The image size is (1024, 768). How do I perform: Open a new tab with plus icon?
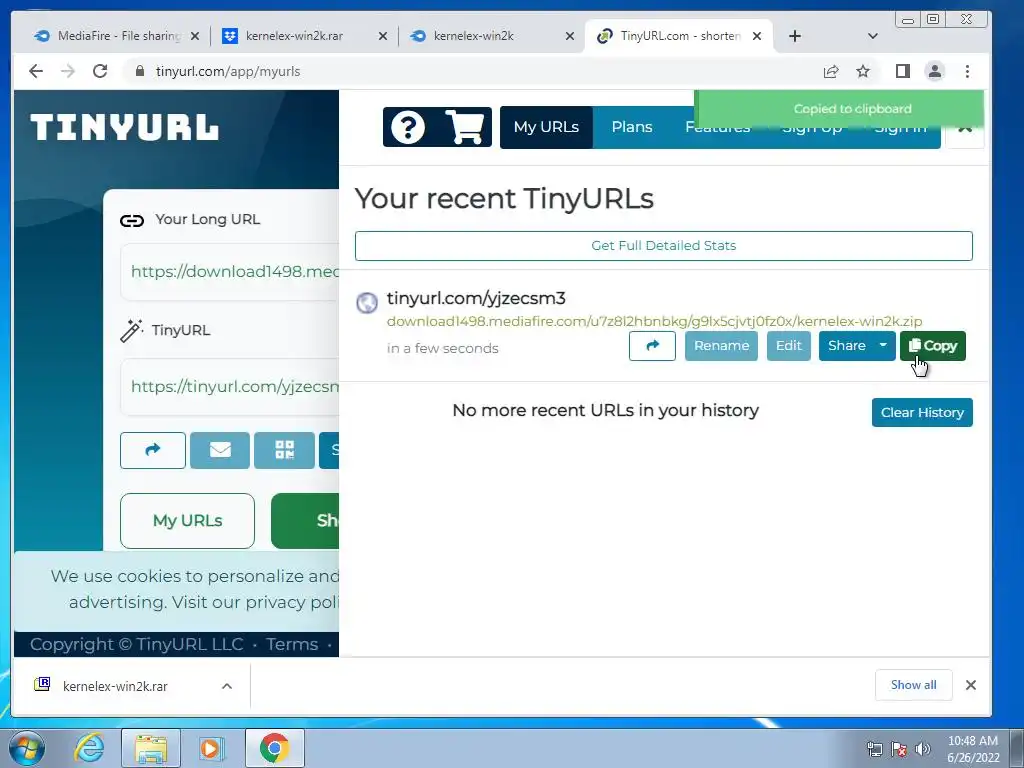pyautogui.click(x=795, y=36)
